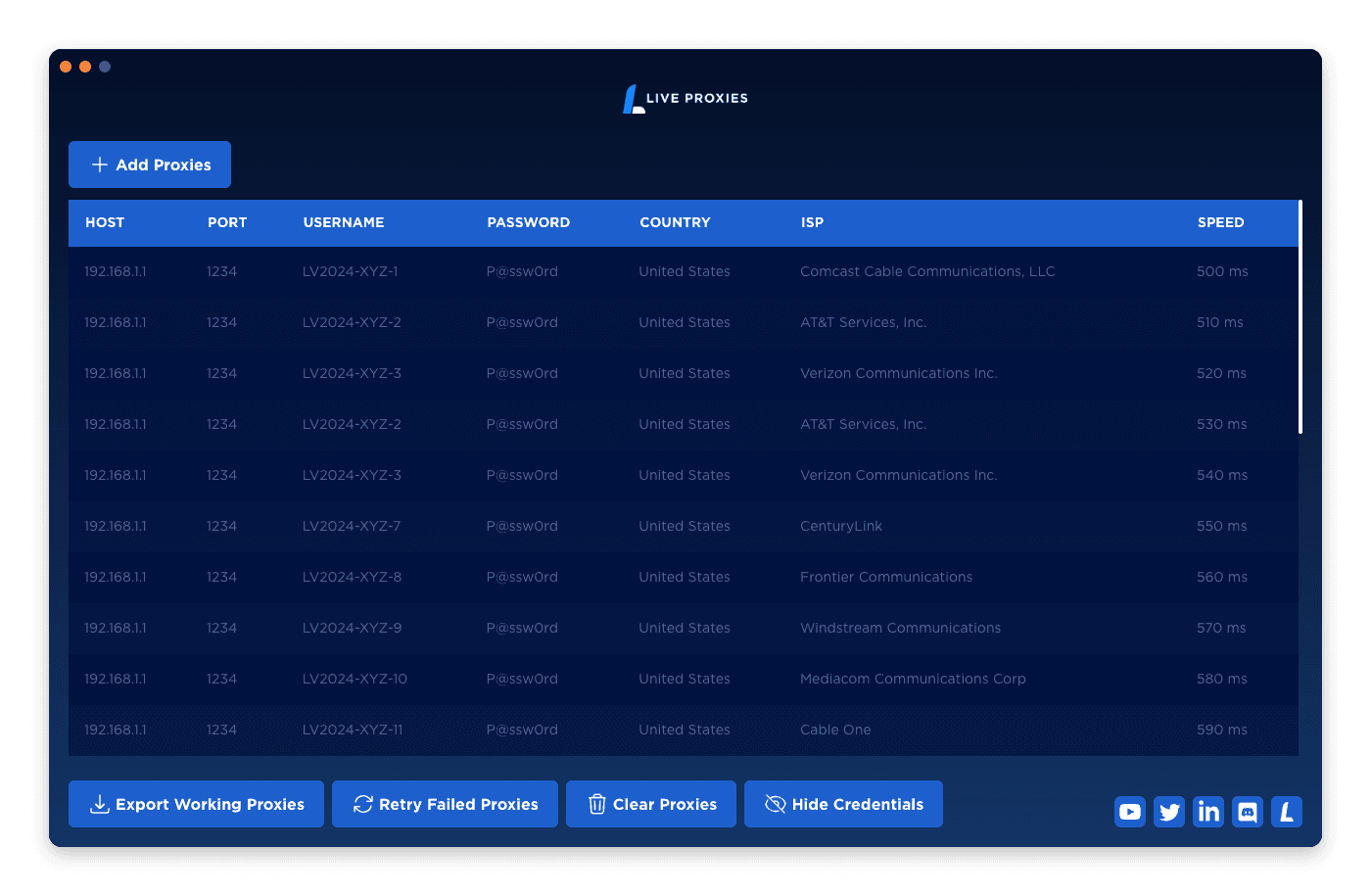Viewport: 1371px width, 896px height.
Task: Click the plus icon in Add Proxies
Action: click(100, 165)
